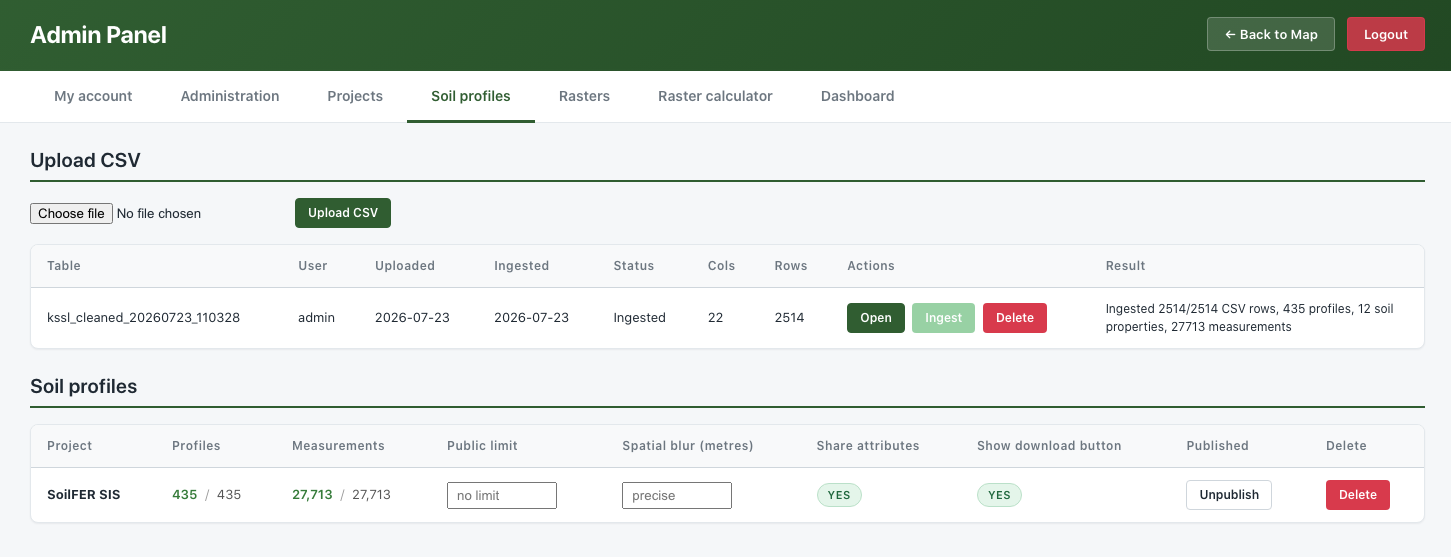Click the Choose file button
Screen dimensions: 1451x557
[71, 213]
